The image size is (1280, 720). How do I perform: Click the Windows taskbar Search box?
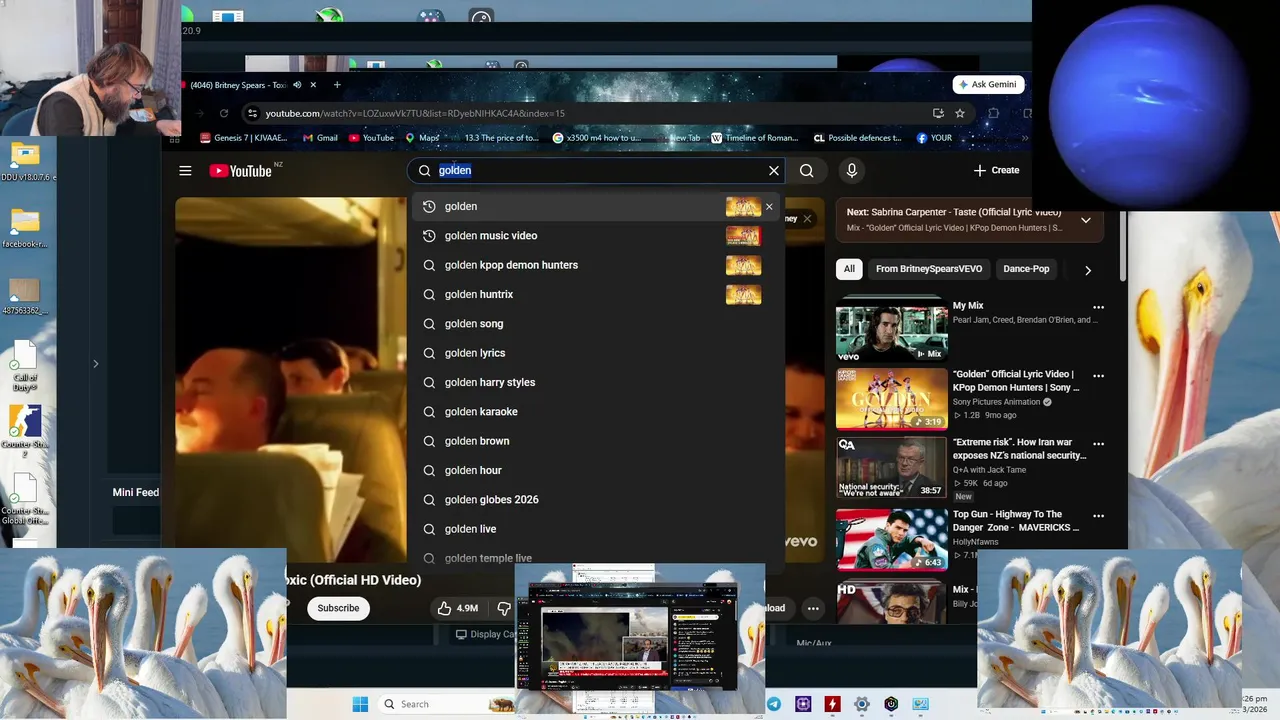(x=446, y=704)
